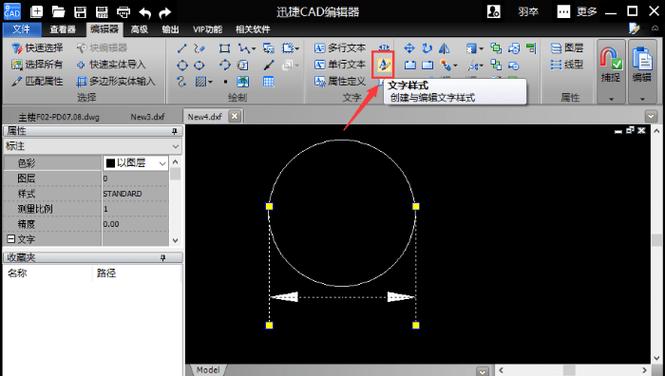Image resolution: width=665 pixels, height=376 pixels.
Task: Switch to the 相关软件 ribbon tab
Action: click(x=253, y=29)
